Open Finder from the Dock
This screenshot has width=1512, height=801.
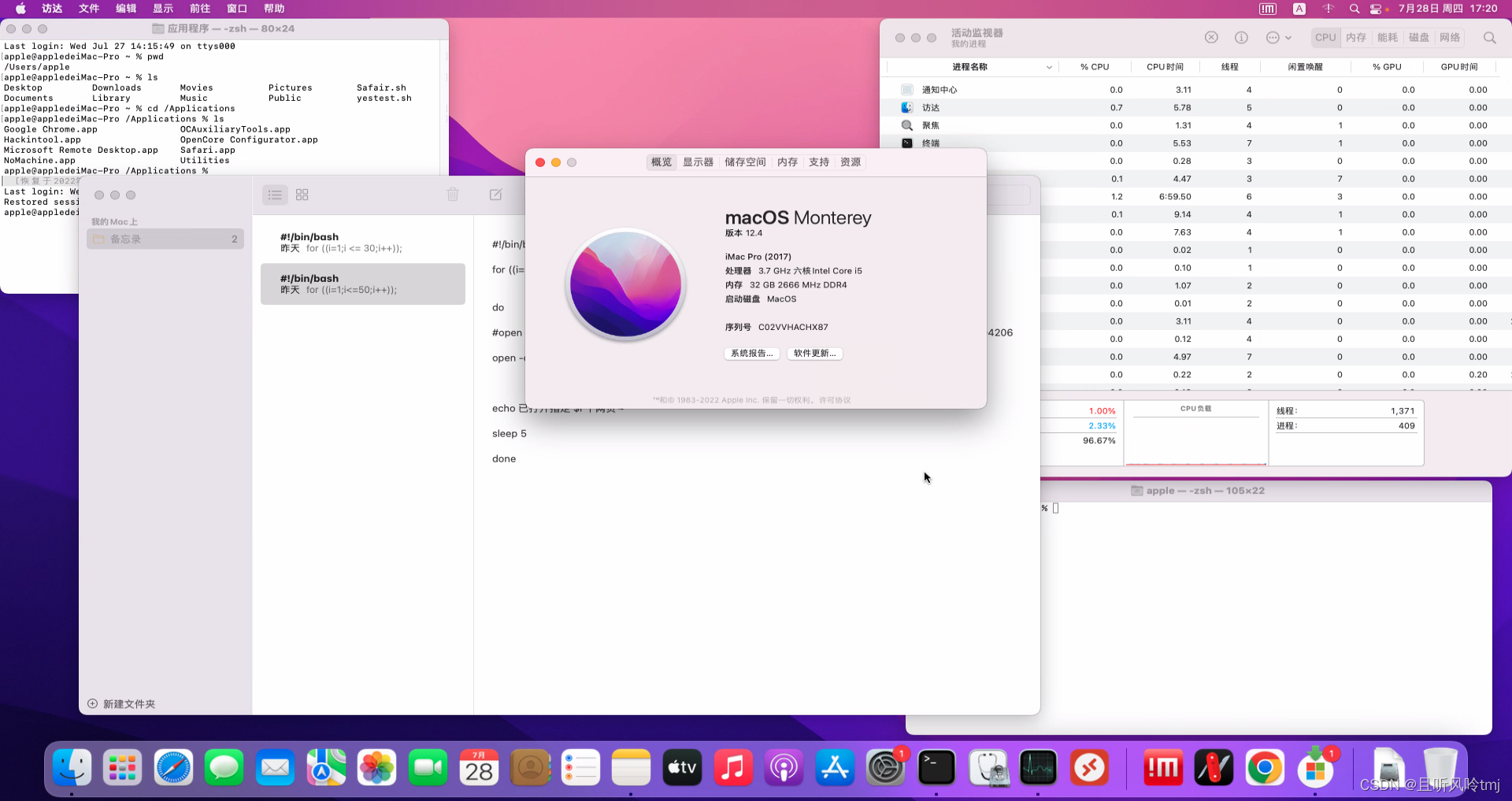72,767
